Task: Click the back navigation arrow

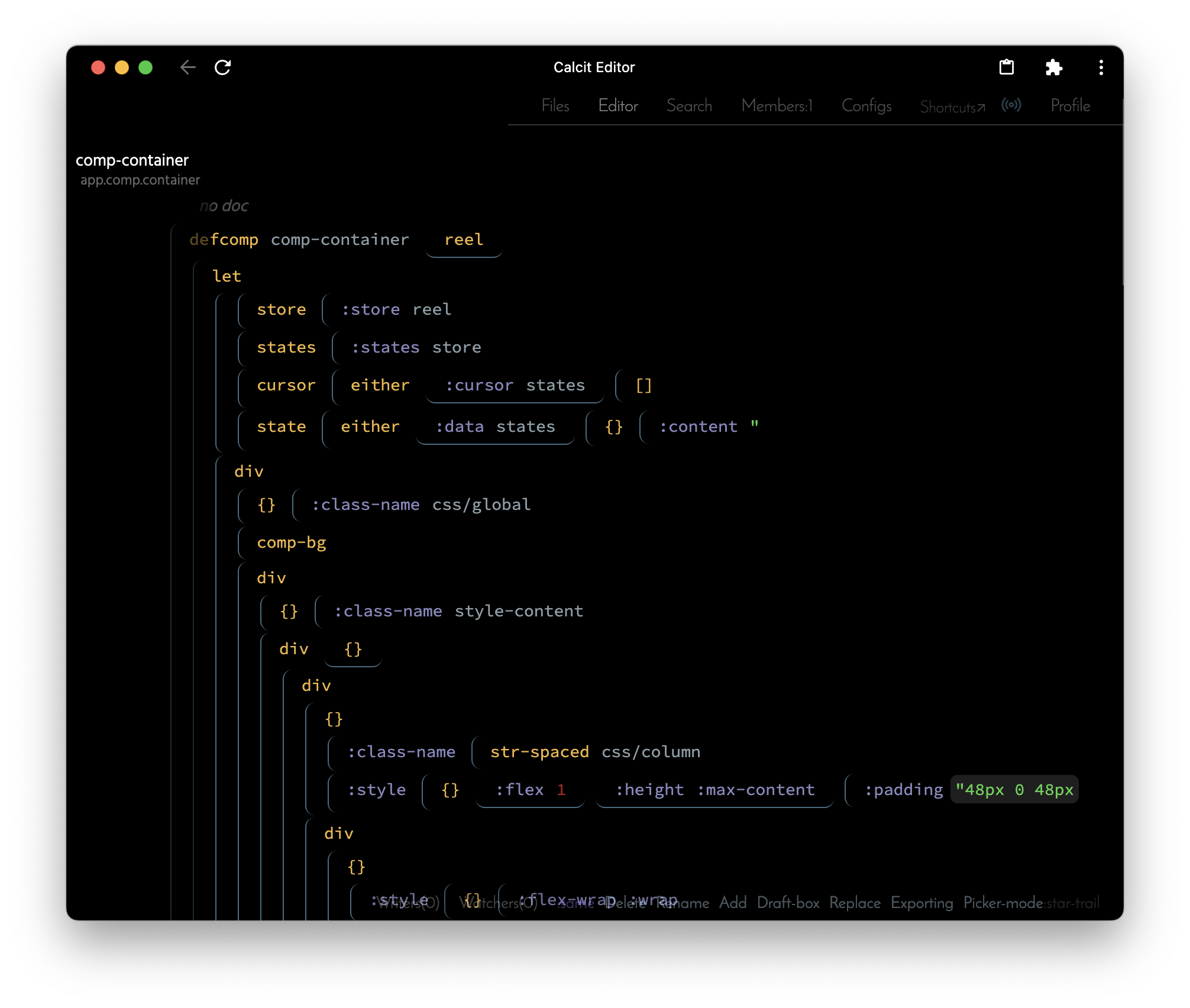Action: pos(188,67)
